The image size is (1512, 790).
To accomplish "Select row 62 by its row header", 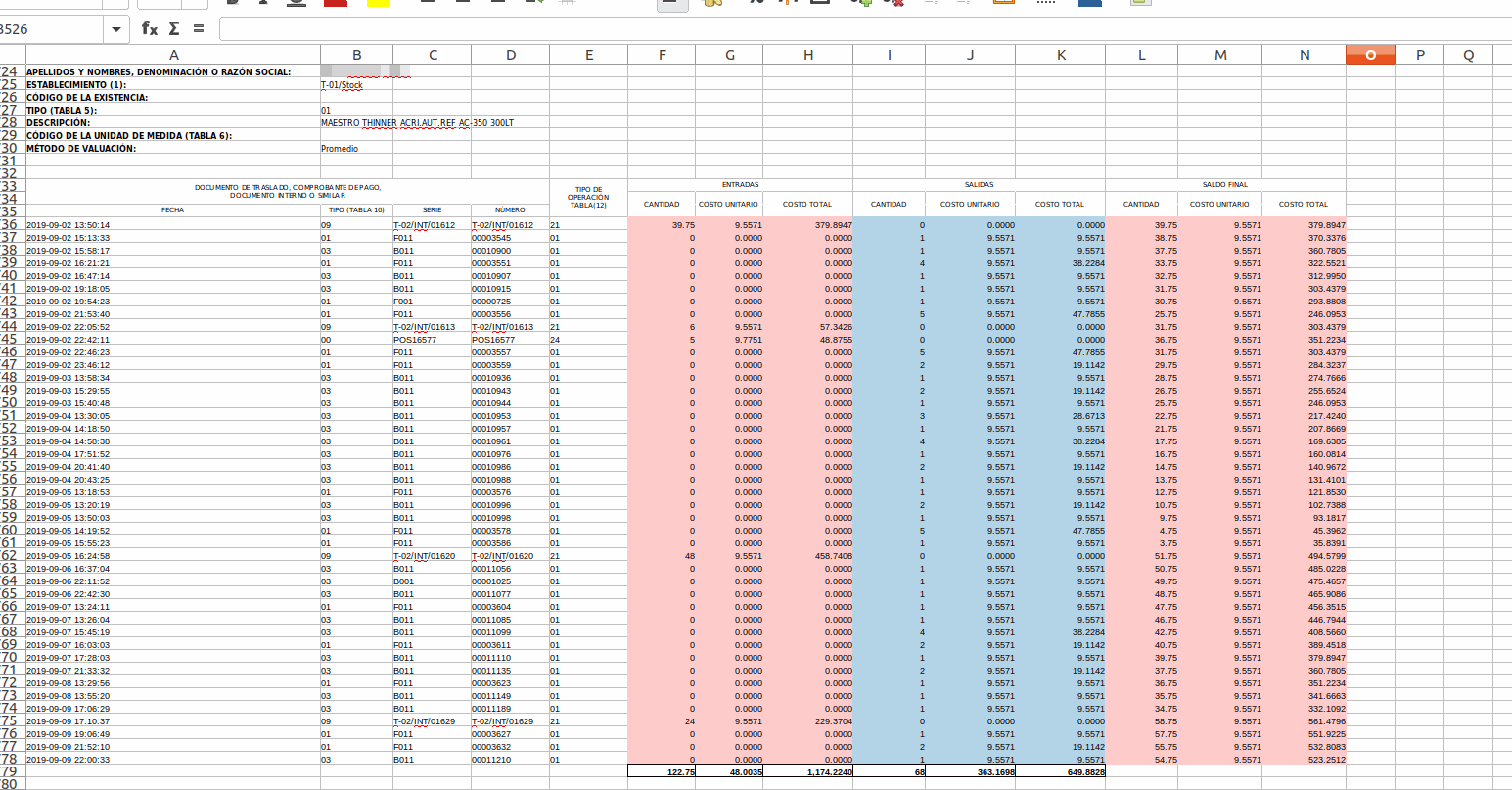I will 12,555.
